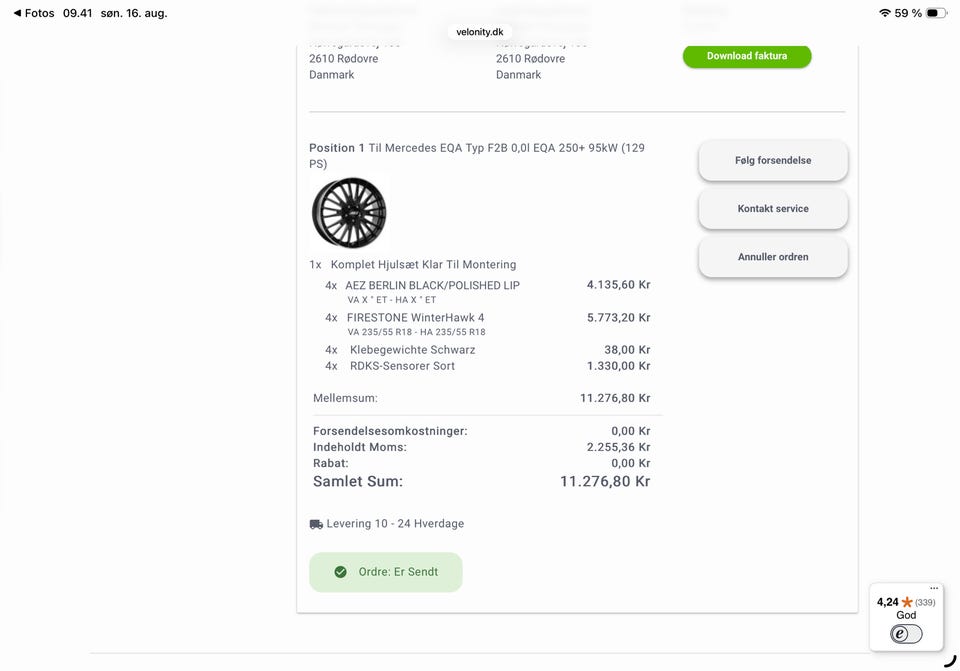960x671 pixels.
Task: Click the orange rating star
Action: click(907, 602)
